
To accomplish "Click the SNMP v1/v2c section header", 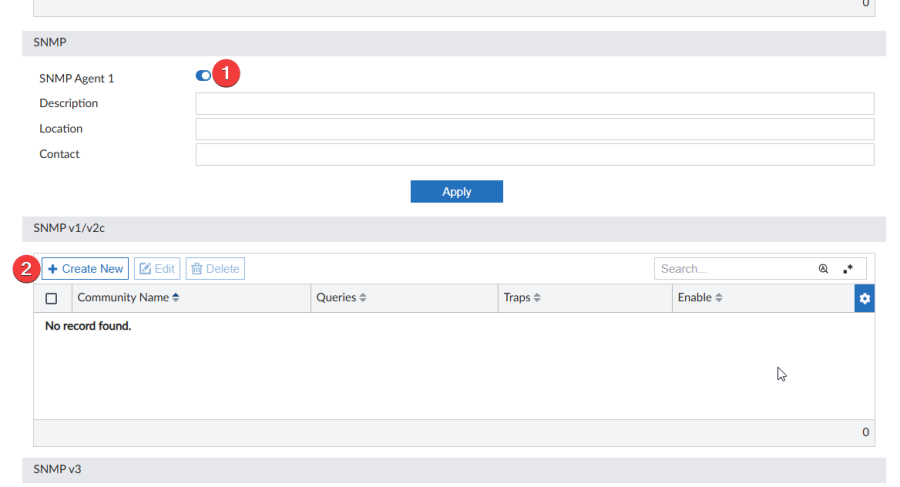I will [x=454, y=229].
